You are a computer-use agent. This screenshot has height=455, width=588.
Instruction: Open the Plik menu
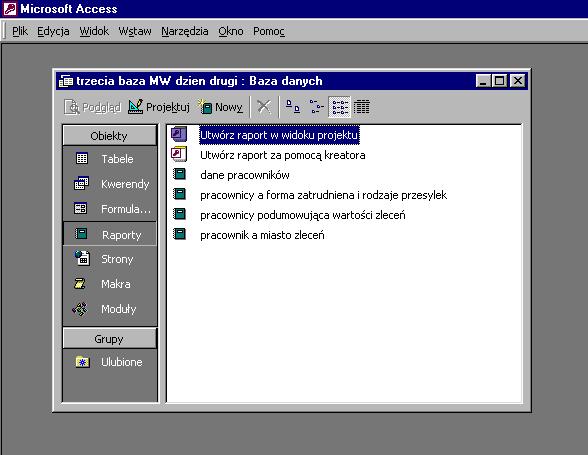tap(20, 31)
